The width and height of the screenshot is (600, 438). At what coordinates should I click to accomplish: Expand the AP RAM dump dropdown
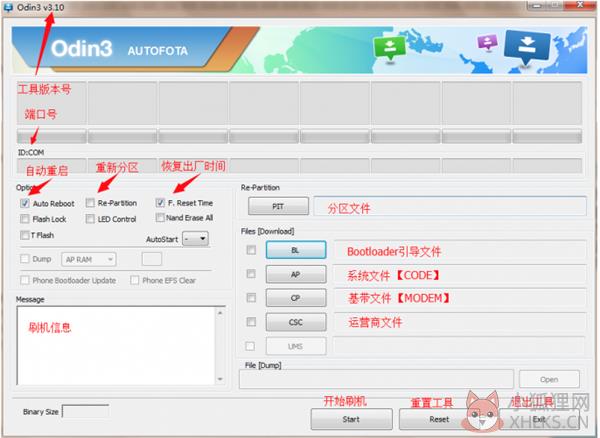pos(89,259)
